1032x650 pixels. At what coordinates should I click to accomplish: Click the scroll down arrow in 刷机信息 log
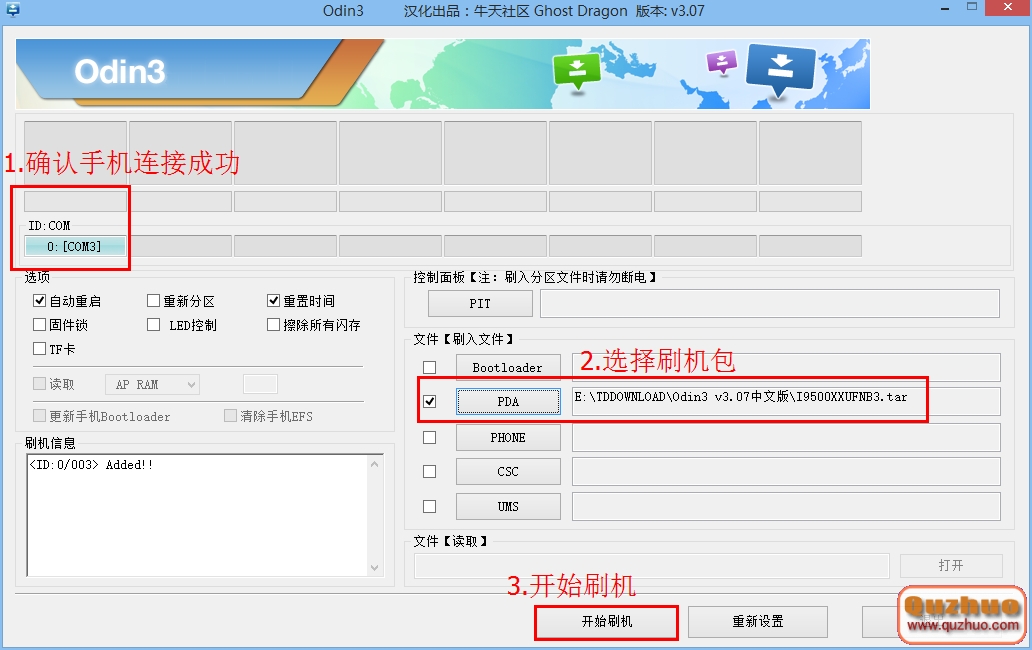tap(374, 567)
